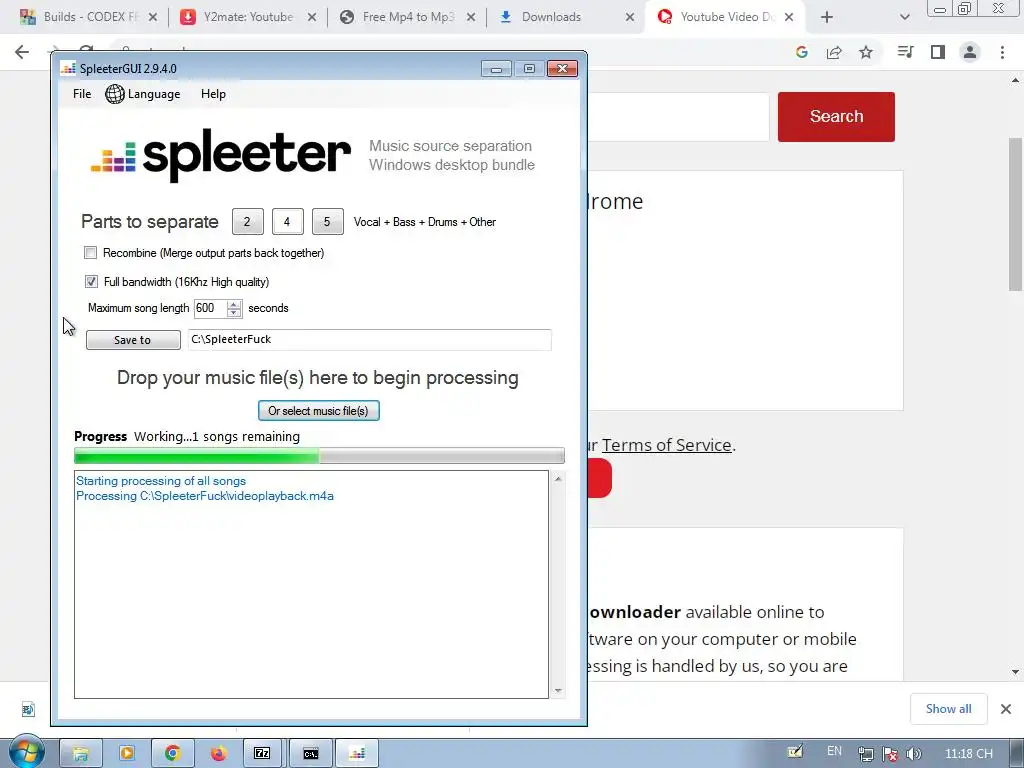Click the red Search button on webpage
Screen dimensions: 1024x768
tap(836, 116)
